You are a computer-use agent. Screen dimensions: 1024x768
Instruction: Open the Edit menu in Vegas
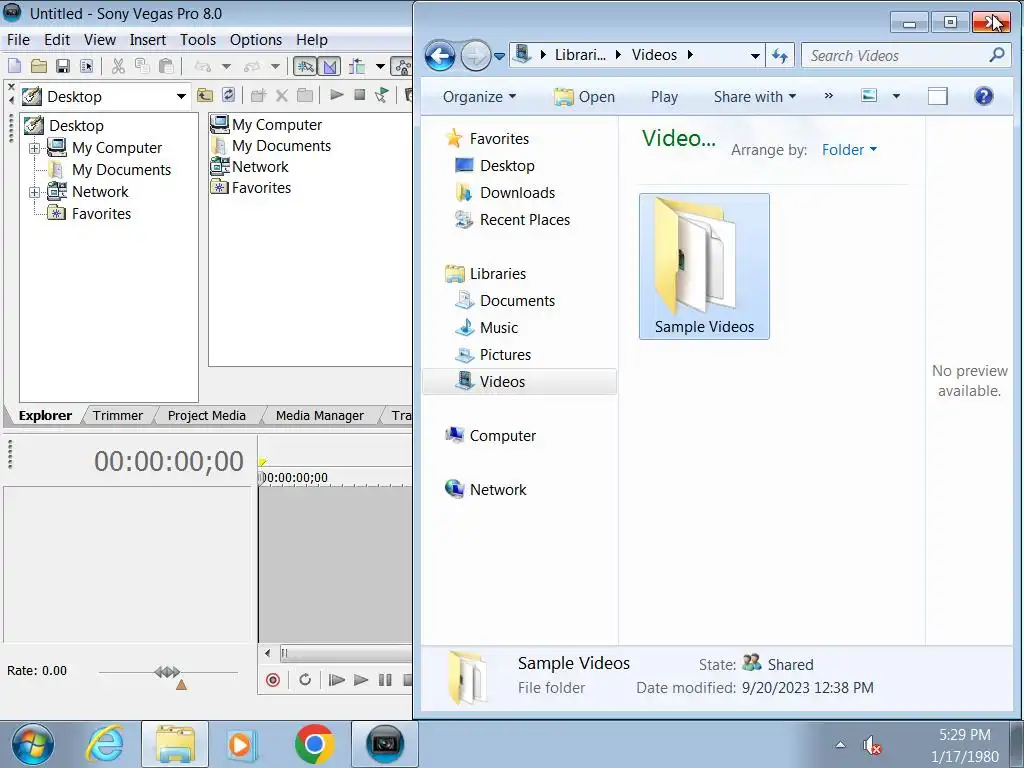tap(57, 40)
